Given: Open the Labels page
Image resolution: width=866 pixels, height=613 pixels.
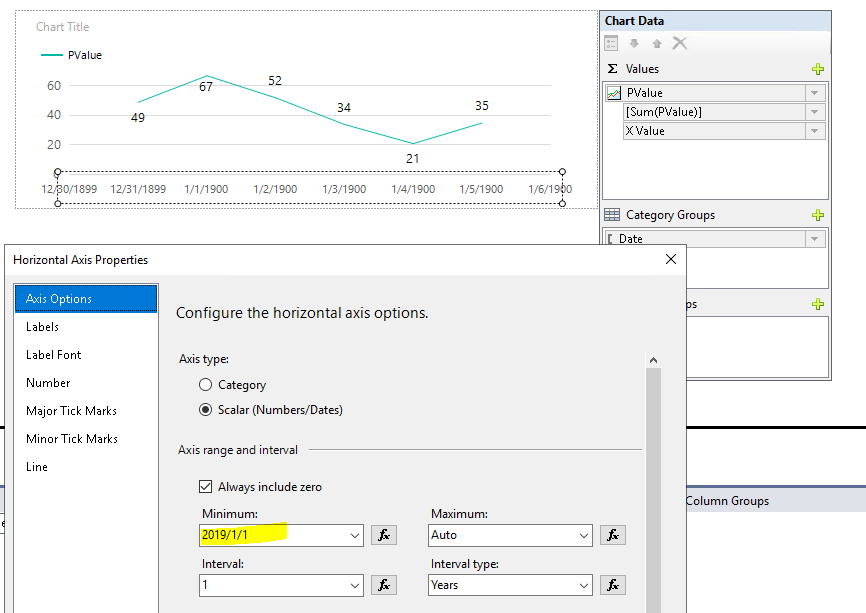Looking at the screenshot, I should tap(86, 327).
